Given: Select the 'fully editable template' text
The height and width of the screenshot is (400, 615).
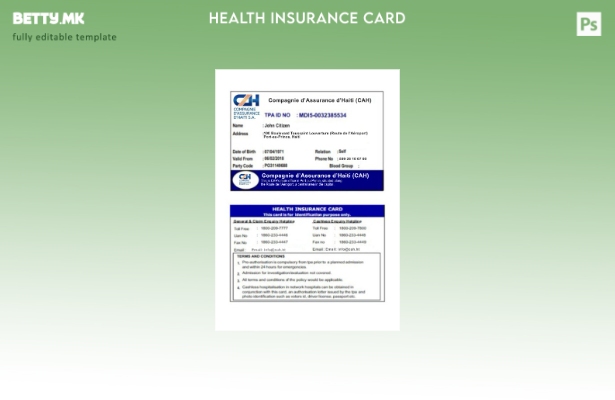Looking at the screenshot, I should [64, 37].
